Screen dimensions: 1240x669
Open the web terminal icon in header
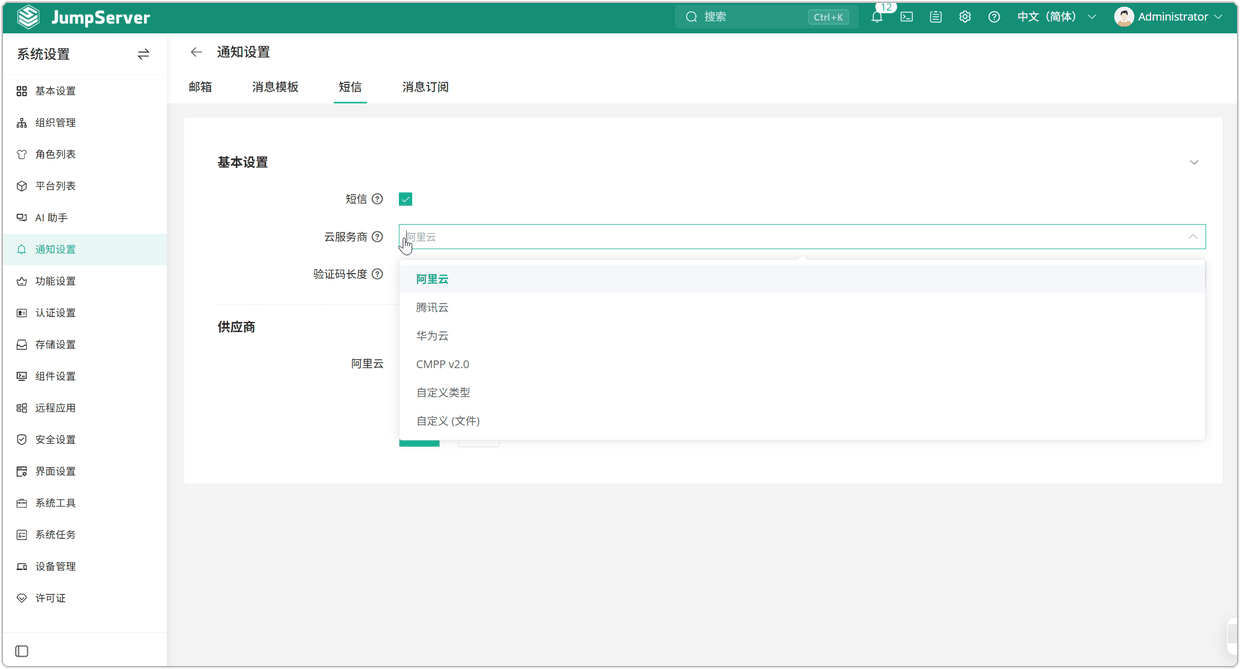907,17
